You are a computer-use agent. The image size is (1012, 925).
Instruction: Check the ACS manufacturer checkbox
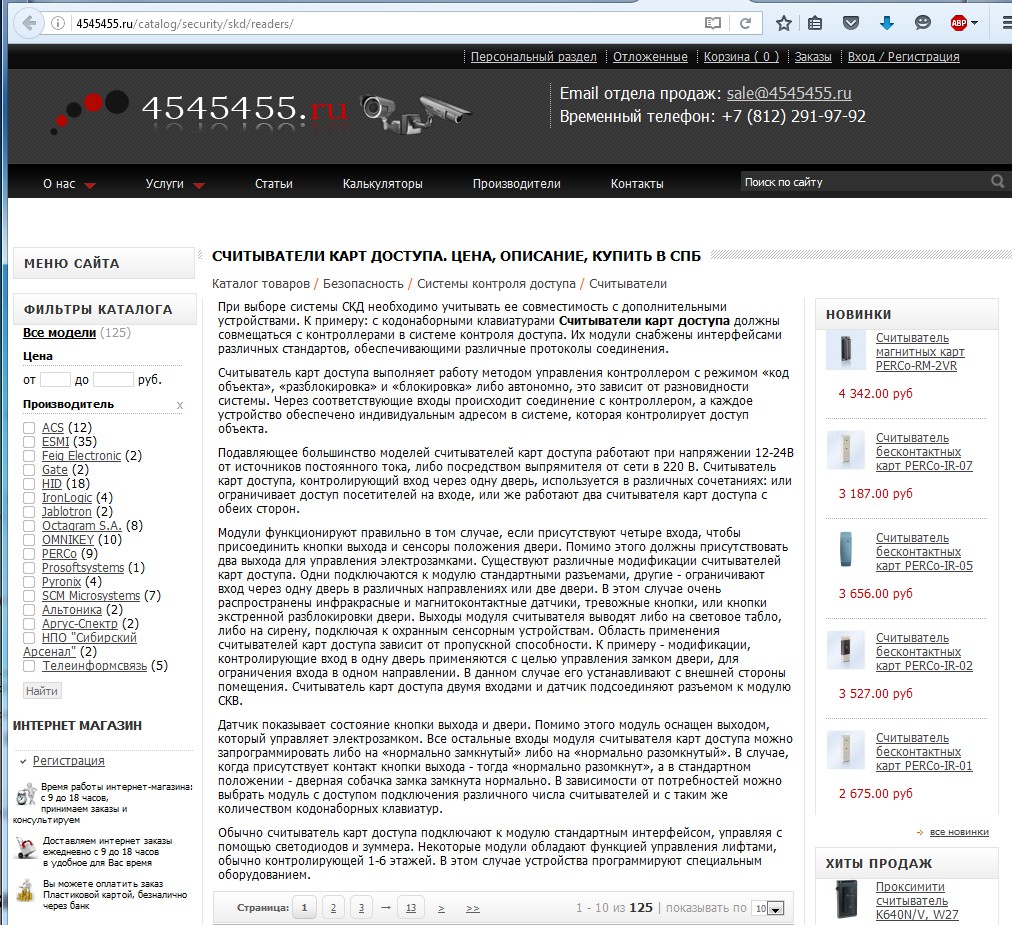29,428
